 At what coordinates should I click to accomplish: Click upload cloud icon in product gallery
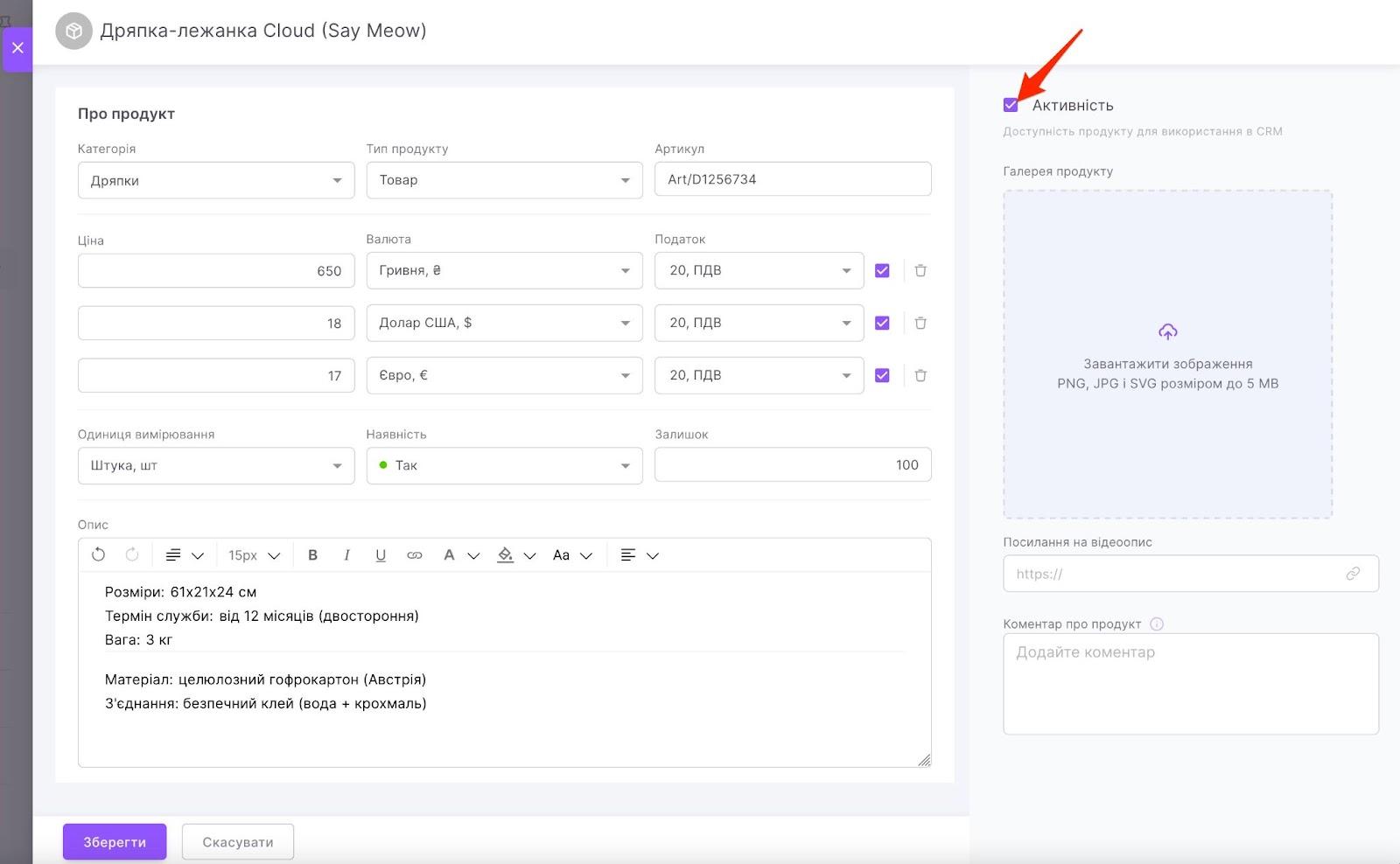coord(1167,332)
